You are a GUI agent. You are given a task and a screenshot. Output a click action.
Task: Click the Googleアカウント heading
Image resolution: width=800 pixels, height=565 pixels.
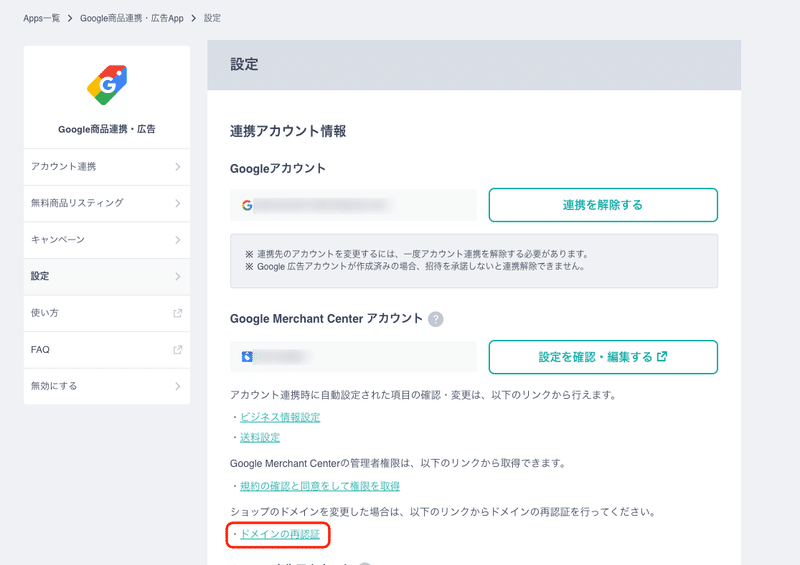(x=278, y=168)
